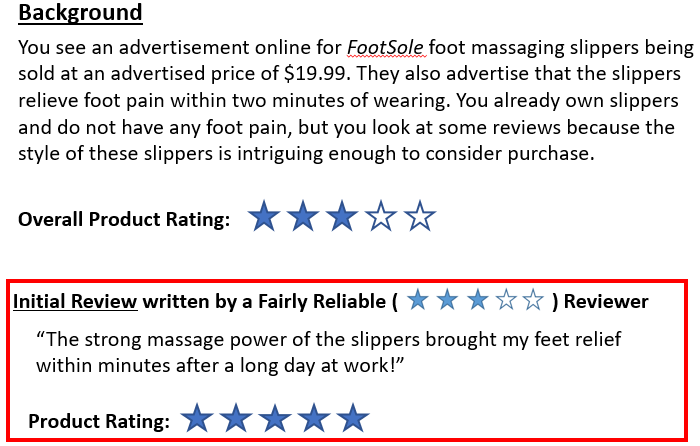Click the second star in Overall Product Rating

pos(303,216)
